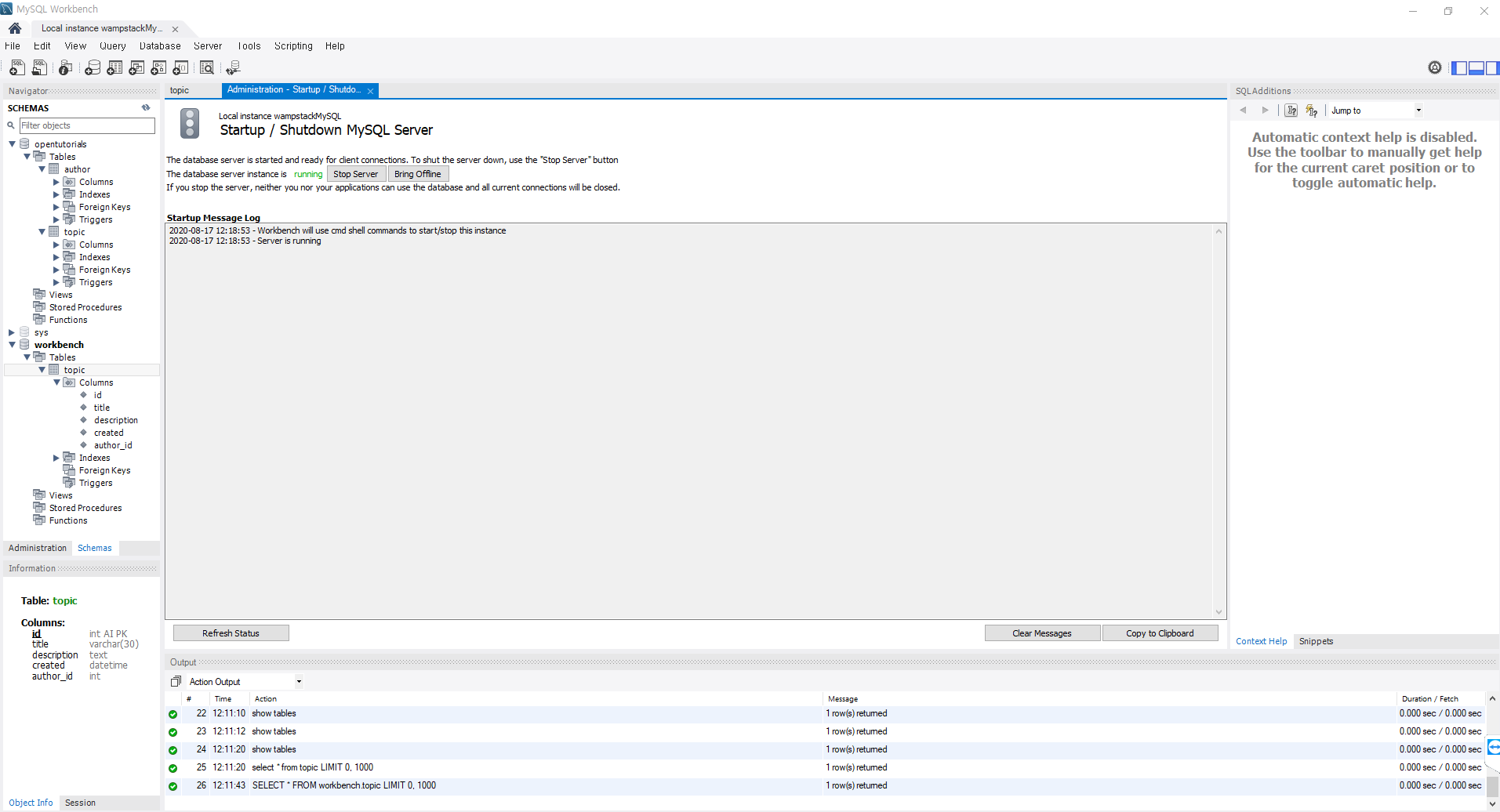Toggle automatic context help
Screen dimensions: 1500x812
click(1312, 111)
